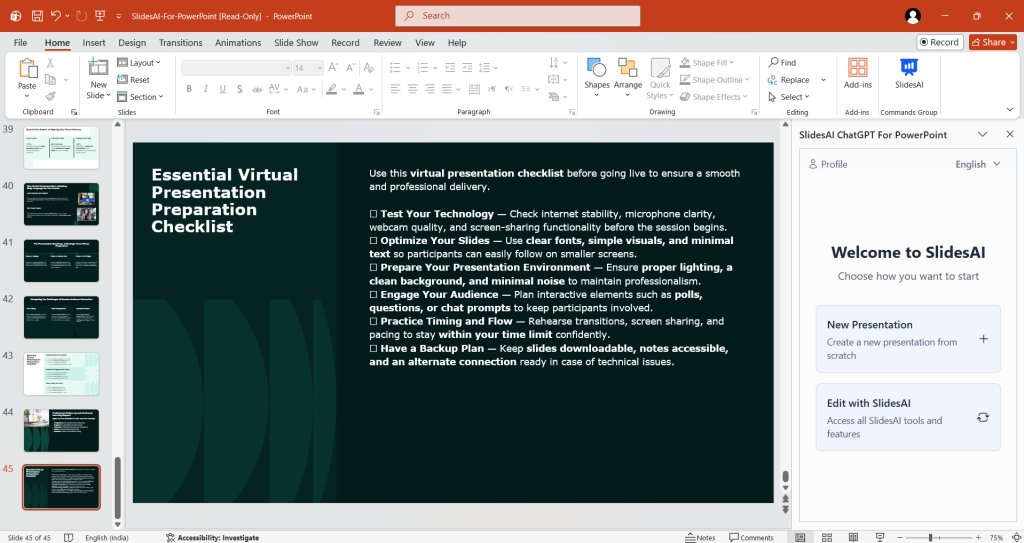The image size is (1024, 543).
Task: Open the English language dropdown in SlidesAI
Action: (976, 164)
